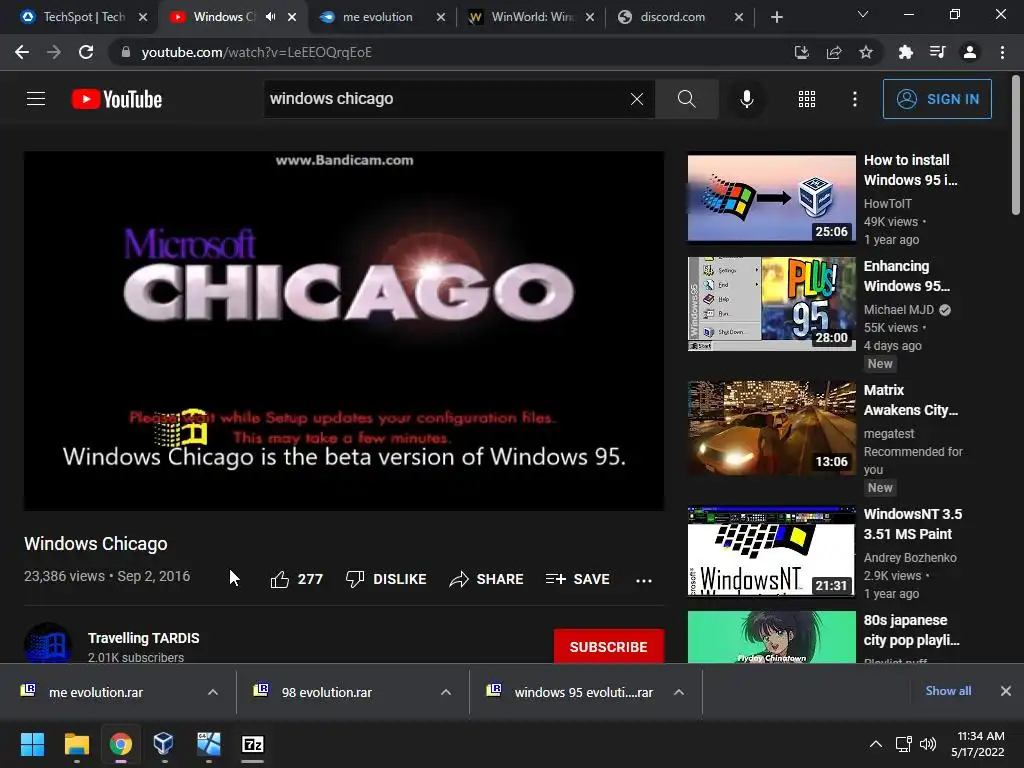Click the Dislike button
1024x768 pixels.
click(386, 579)
